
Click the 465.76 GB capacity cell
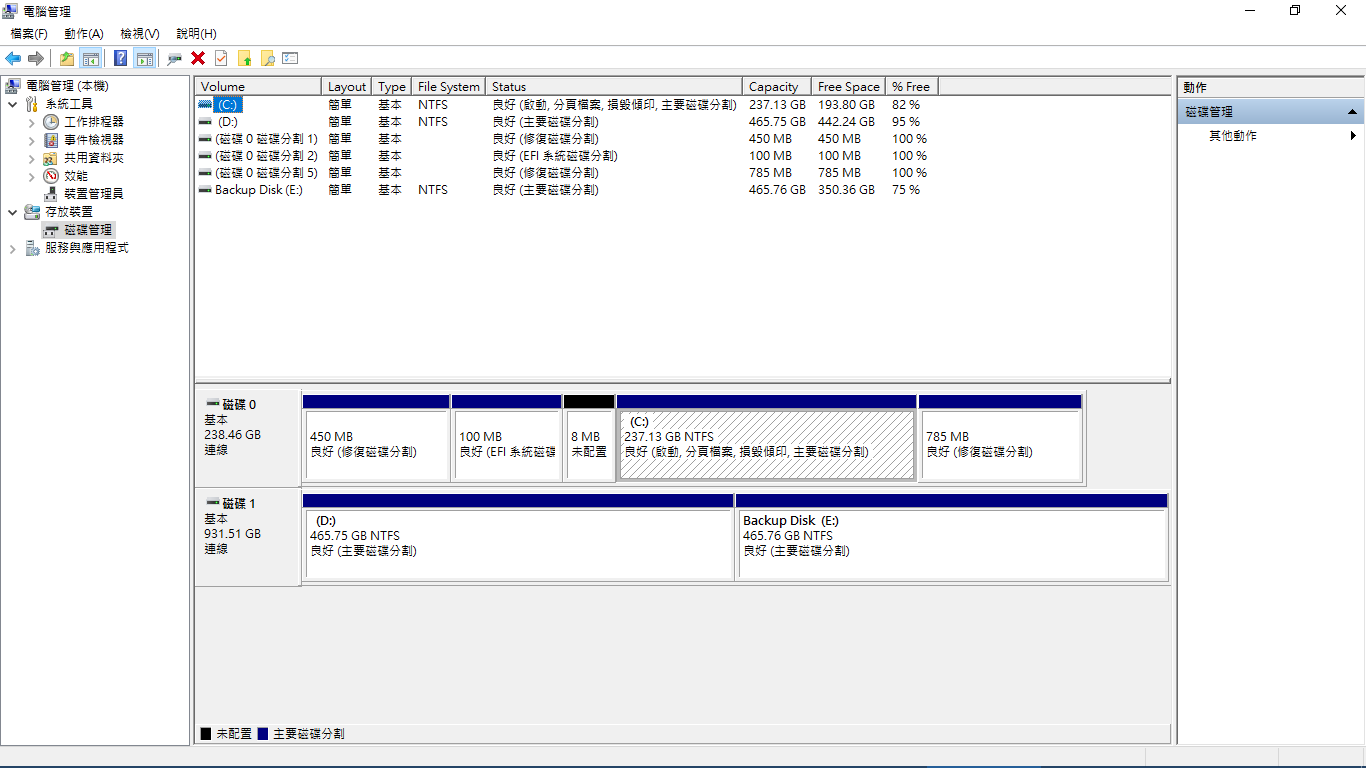pyautogui.click(x=777, y=189)
